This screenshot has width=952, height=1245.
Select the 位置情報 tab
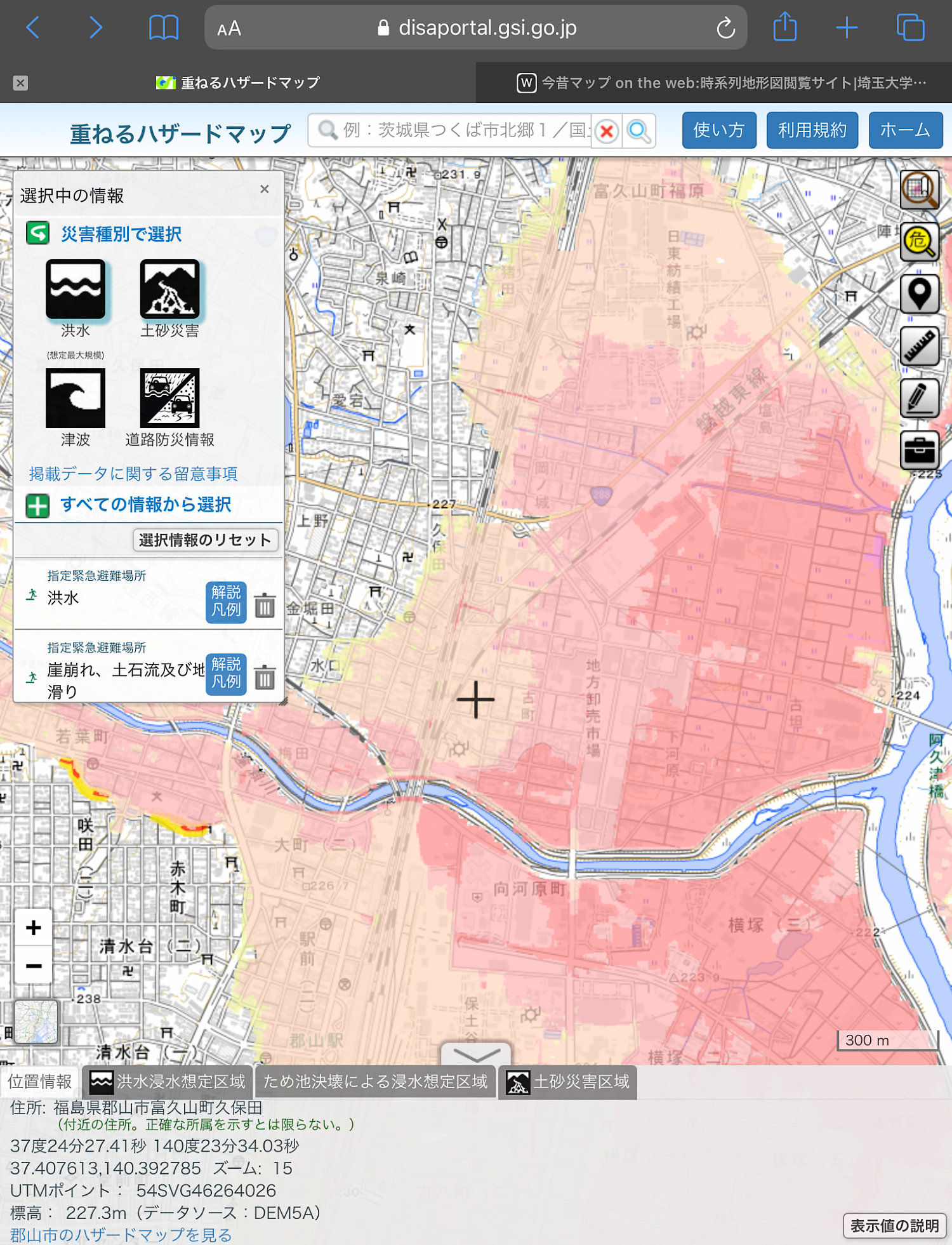click(39, 1082)
